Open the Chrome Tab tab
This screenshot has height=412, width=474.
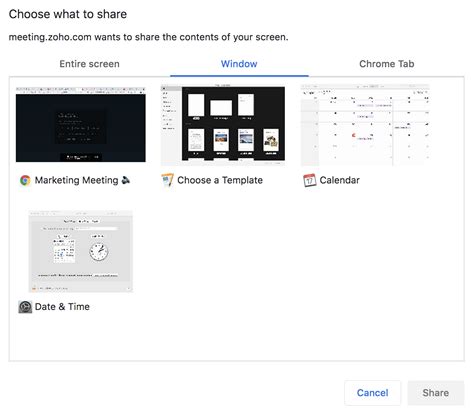387,64
